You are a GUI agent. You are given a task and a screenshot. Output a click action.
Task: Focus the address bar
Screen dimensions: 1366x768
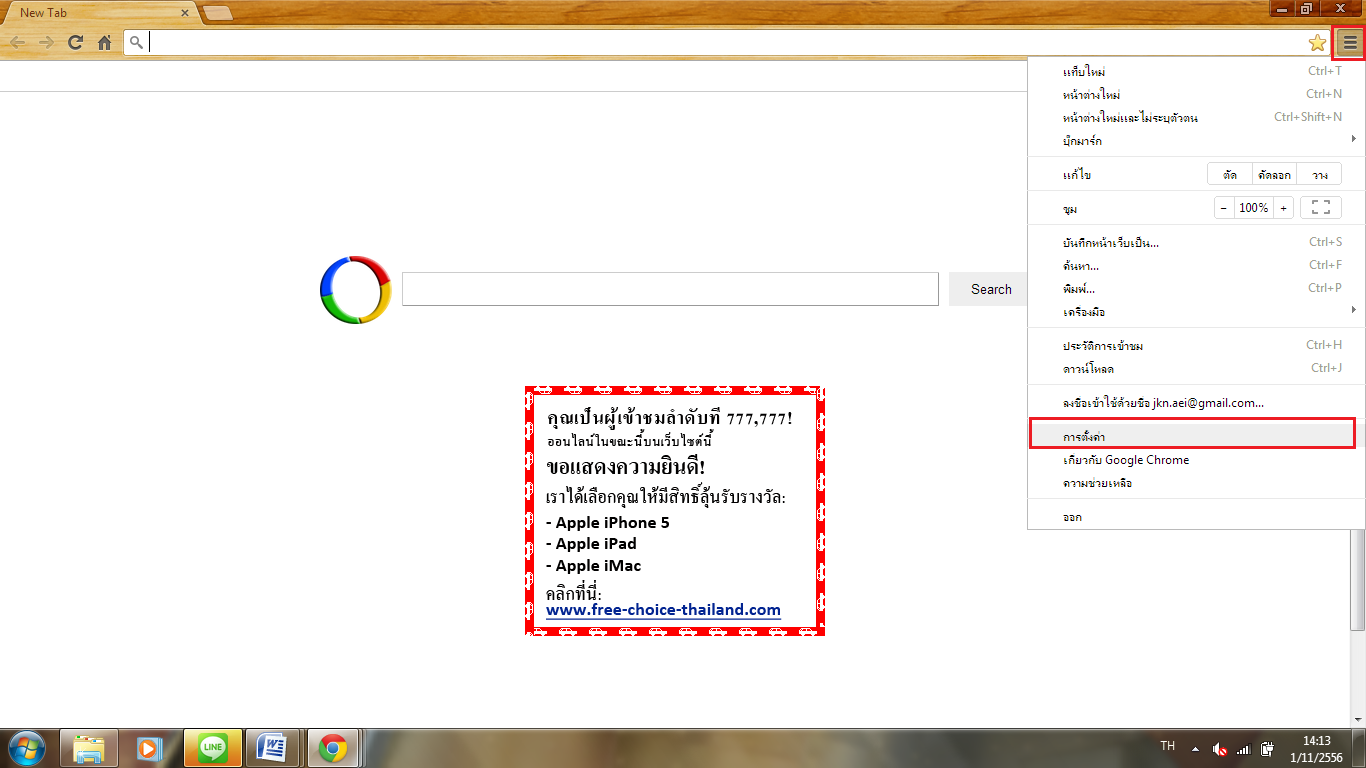coord(727,42)
